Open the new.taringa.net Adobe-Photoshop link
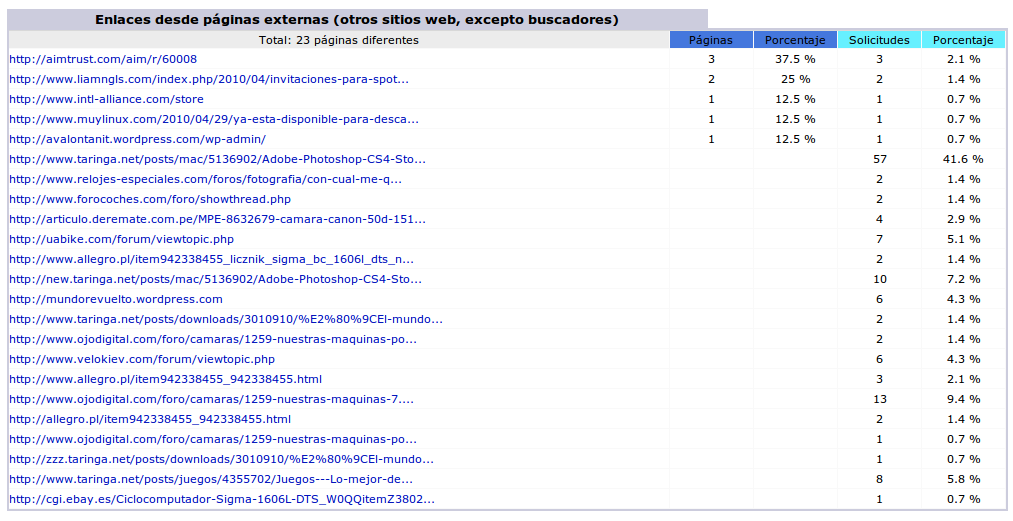Viewport: 1013px width, 521px height. point(215,279)
